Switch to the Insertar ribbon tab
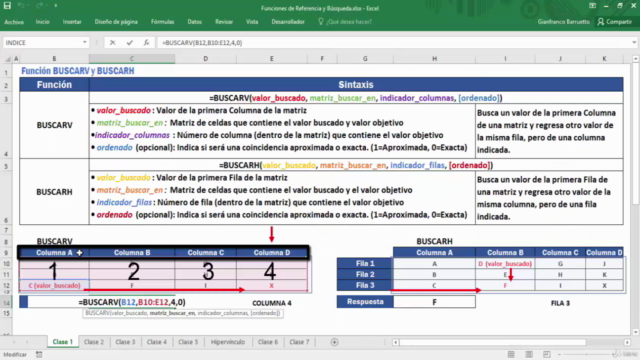The height and width of the screenshot is (360, 640). point(72,22)
